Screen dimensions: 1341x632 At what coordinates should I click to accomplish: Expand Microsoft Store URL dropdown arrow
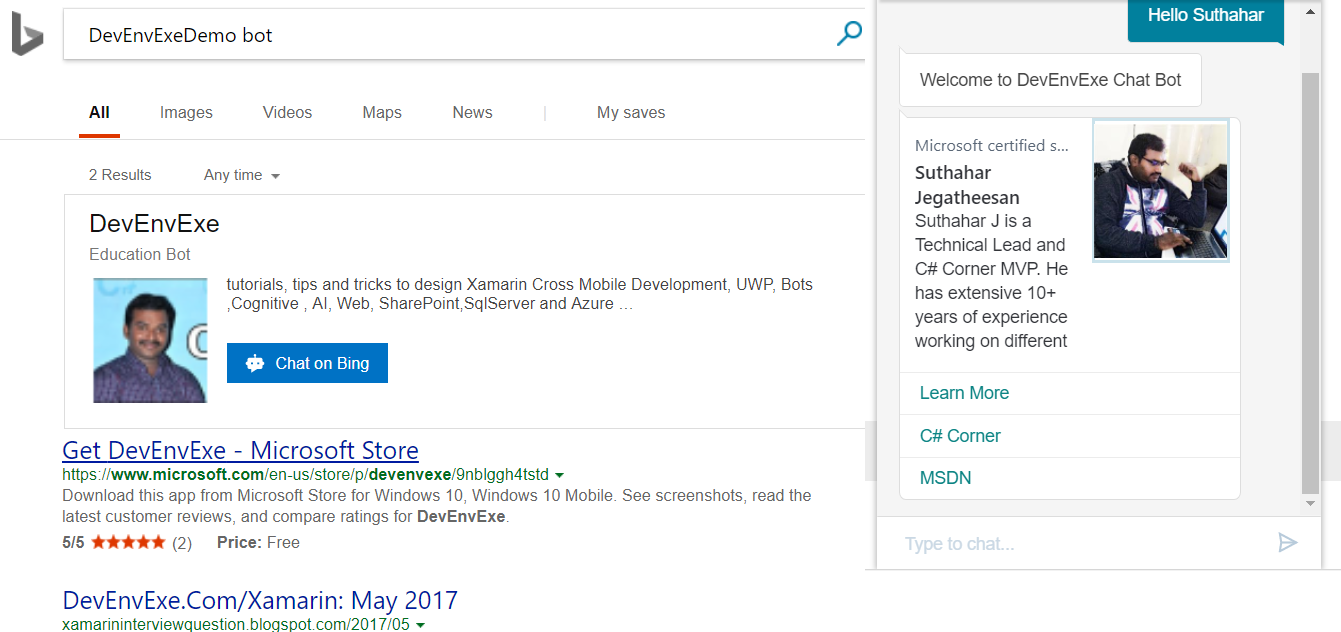click(x=559, y=475)
